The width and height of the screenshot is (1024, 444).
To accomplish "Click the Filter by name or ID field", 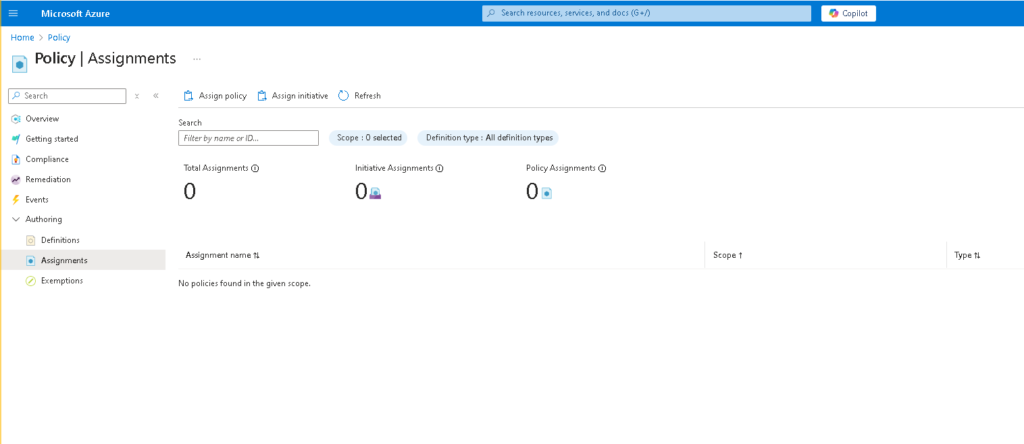I will 248,138.
